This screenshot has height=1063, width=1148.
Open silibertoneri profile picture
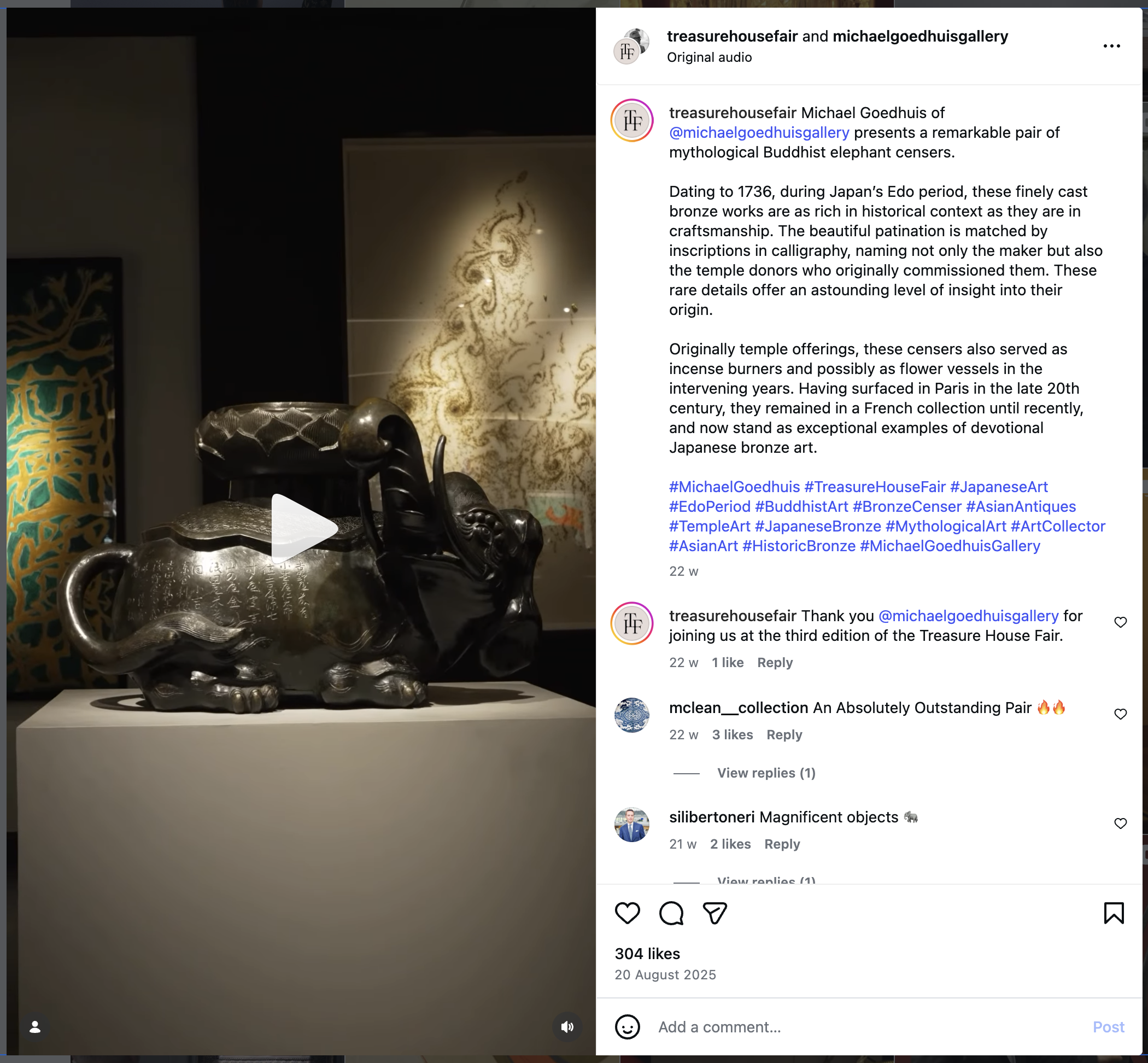631,825
